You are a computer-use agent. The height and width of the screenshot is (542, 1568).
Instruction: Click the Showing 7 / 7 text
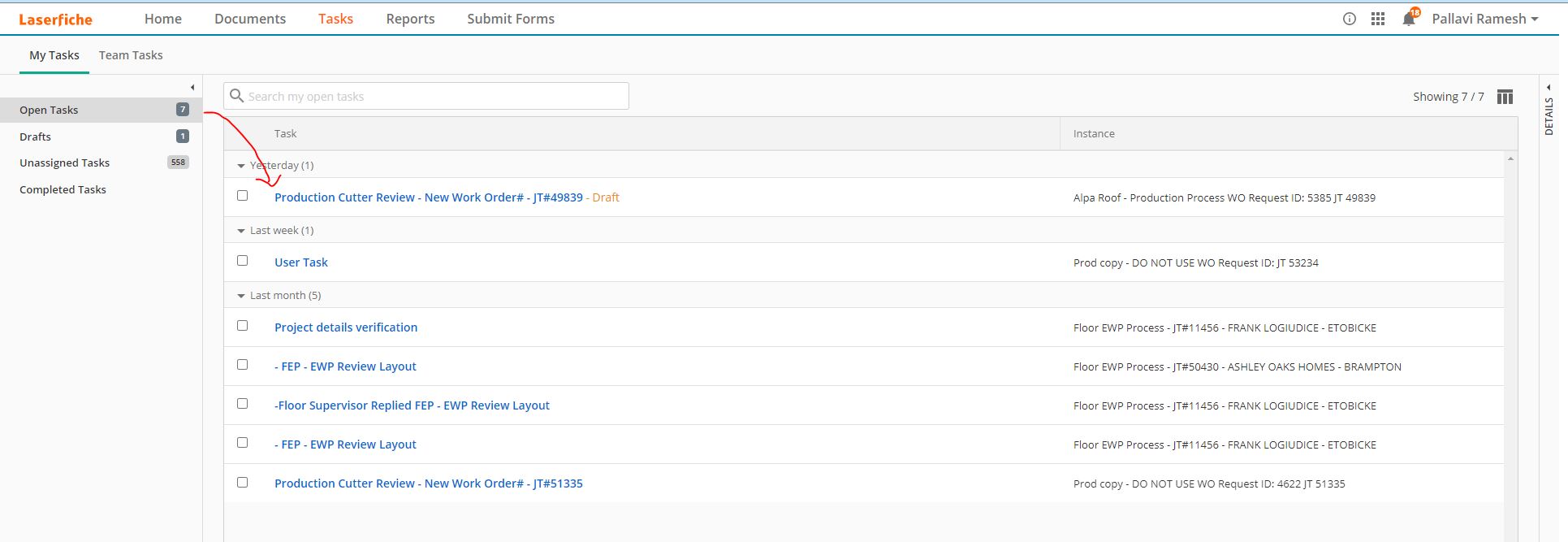(x=1449, y=97)
